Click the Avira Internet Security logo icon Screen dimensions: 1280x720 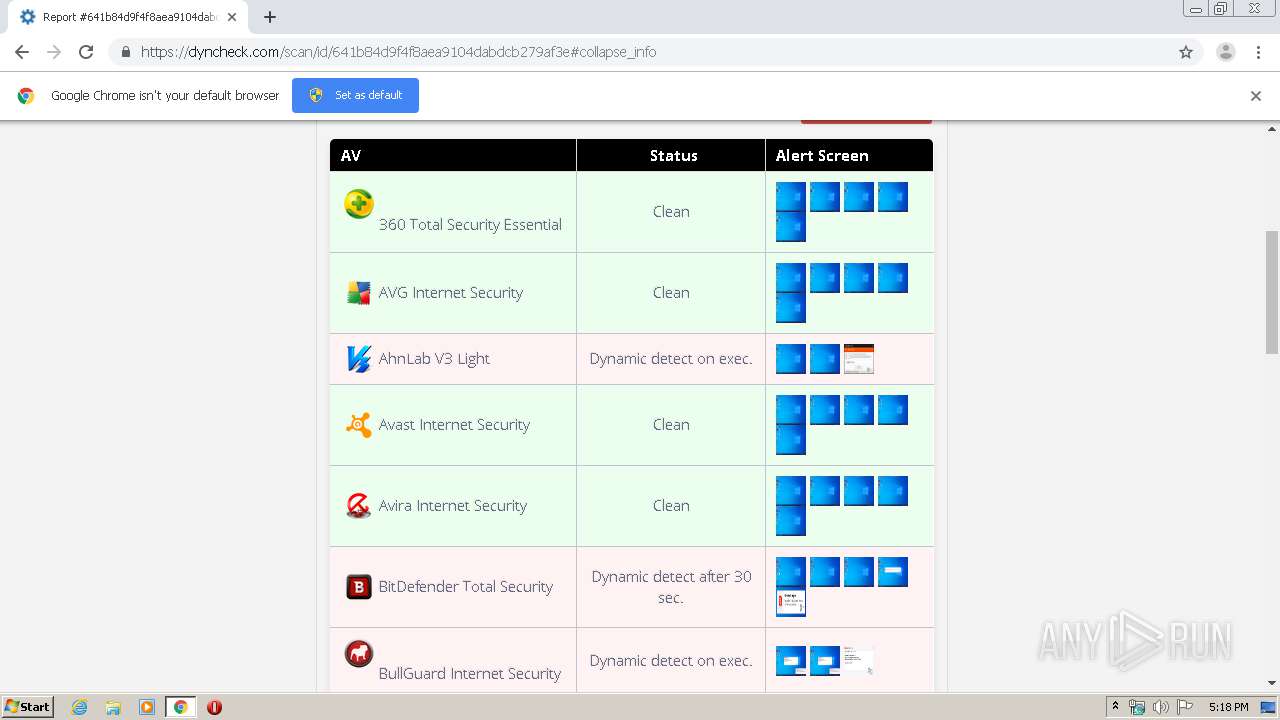click(x=358, y=505)
